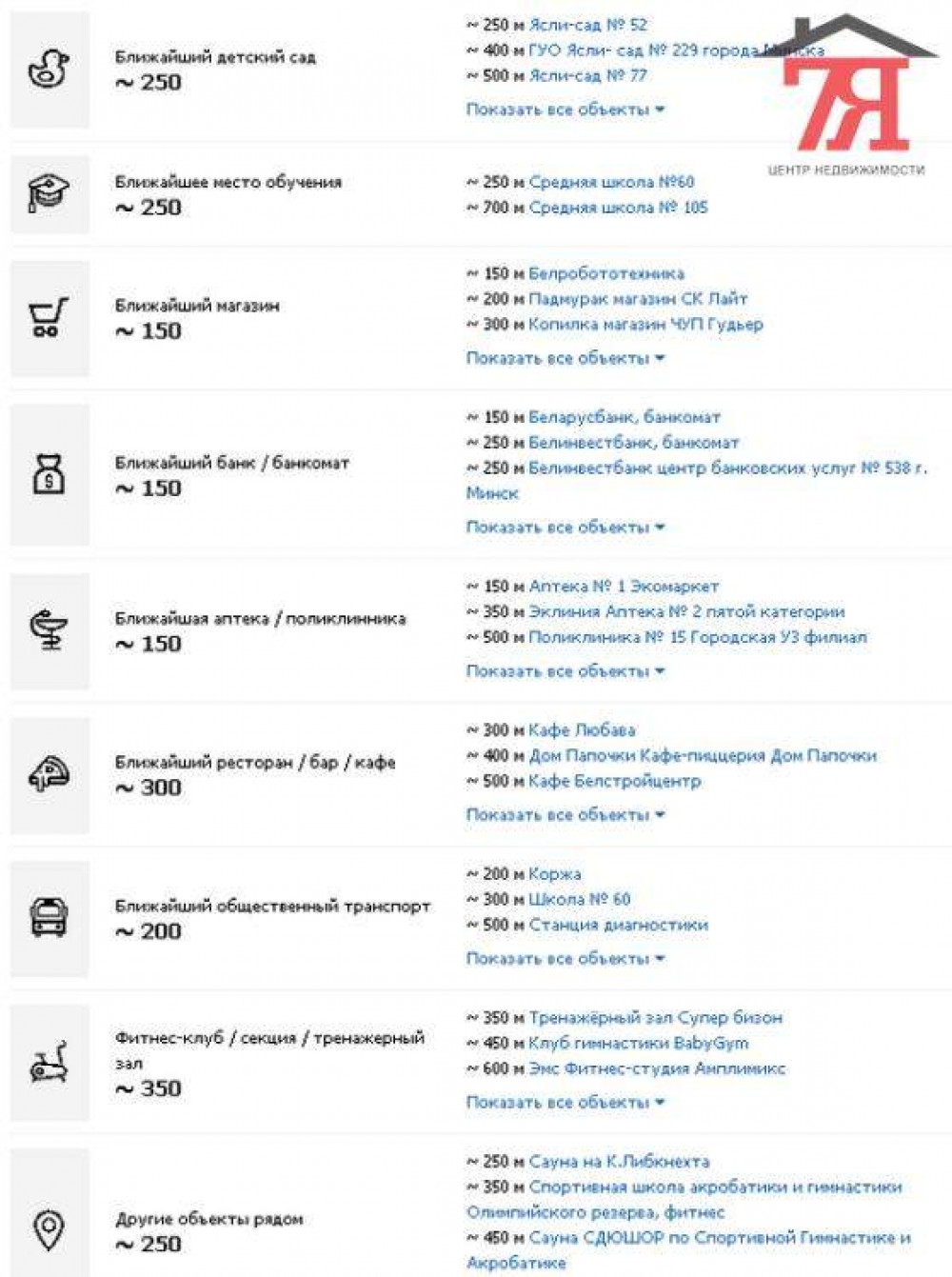Expand all public transport stops list
Image resolution: width=952 pixels, height=1277 pixels.
tap(565, 958)
